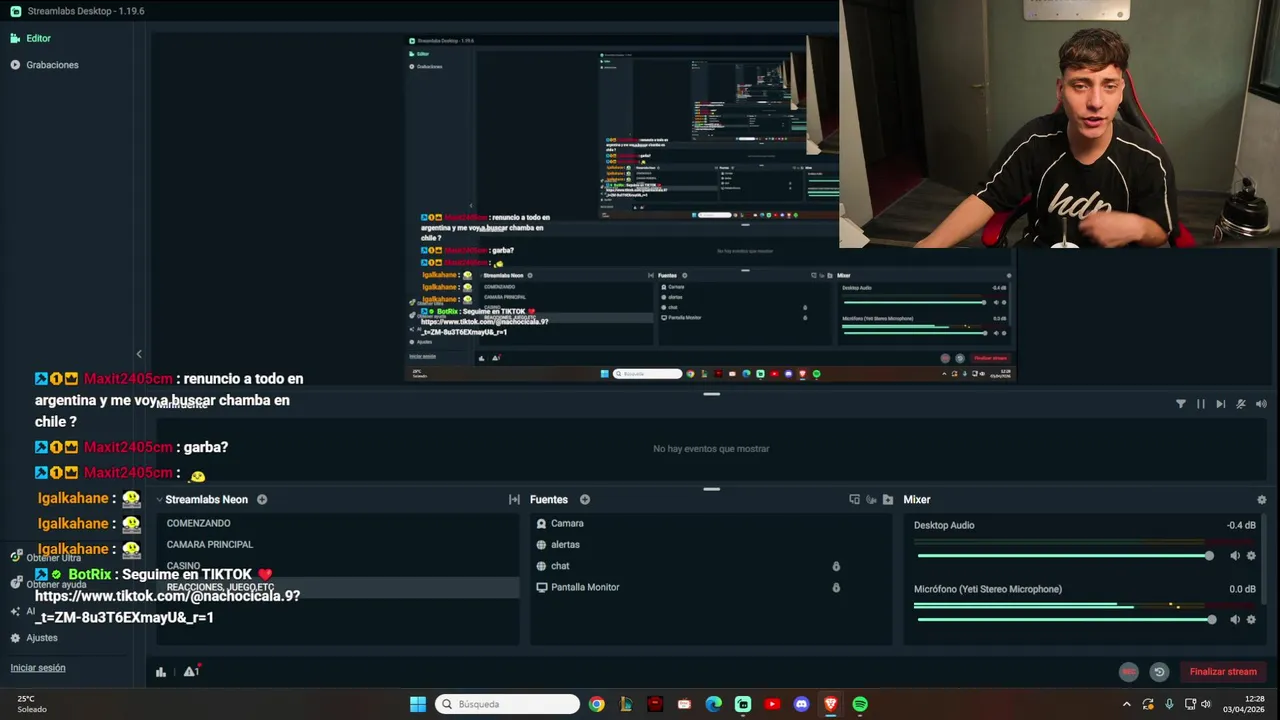This screenshot has width=1280, height=720.
Task: Click the Windows Start button
Action: [418, 704]
